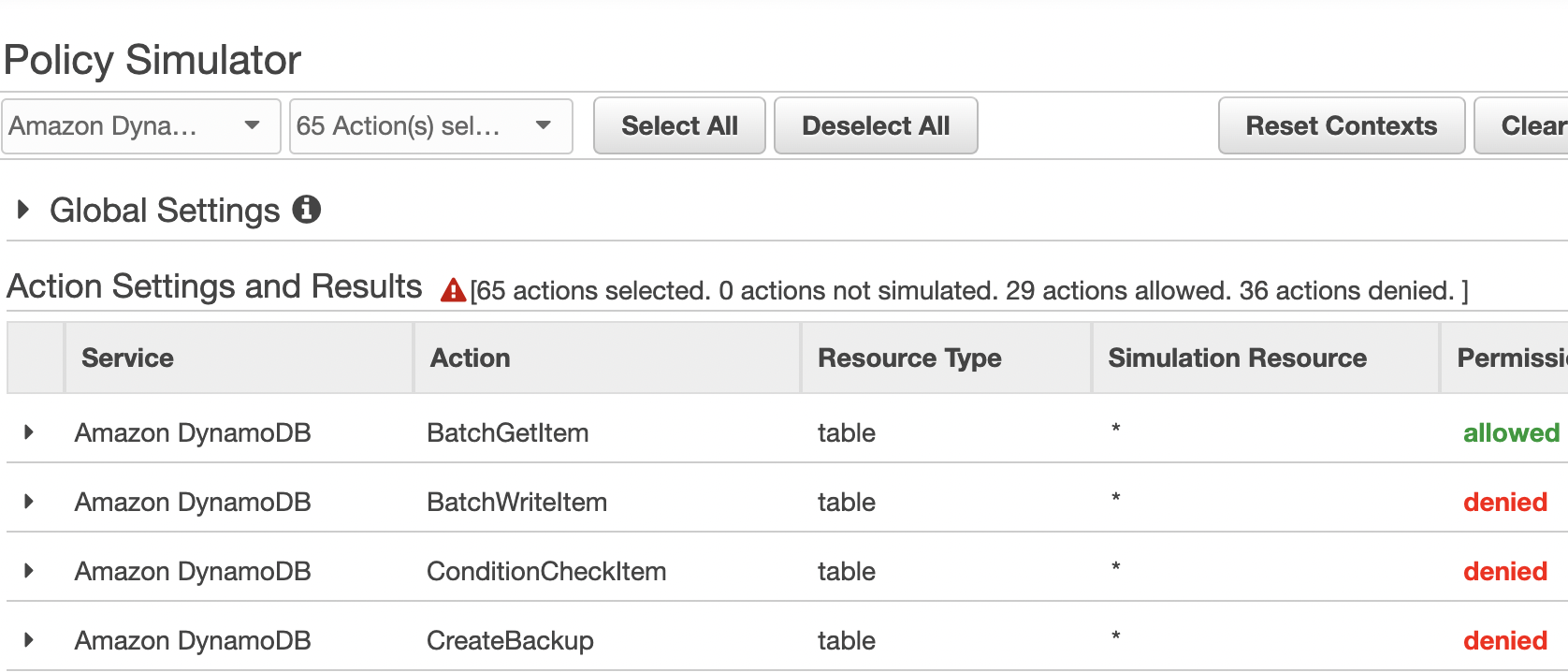Click the Global Settings info icon
The width and height of the screenshot is (1568, 672).
click(x=306, y=210)
